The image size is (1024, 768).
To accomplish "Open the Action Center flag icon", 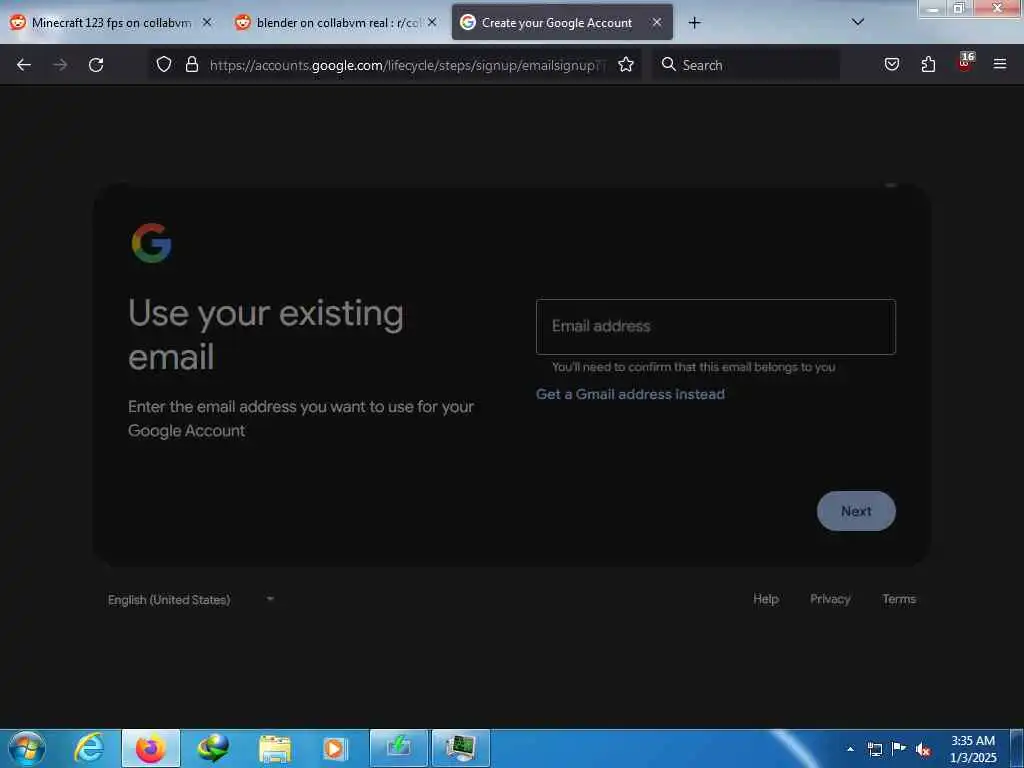I will 899,749.
